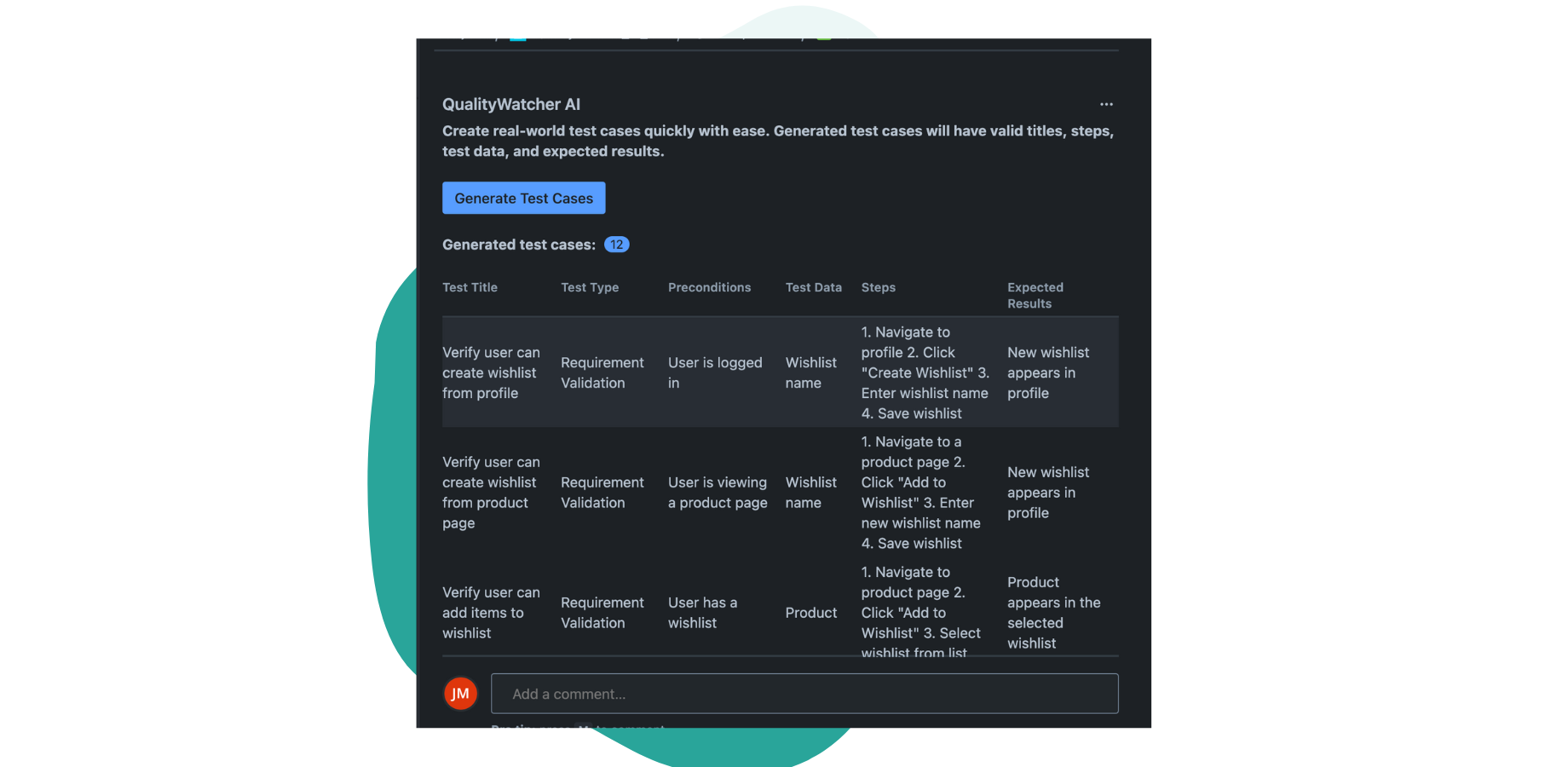1568x767 pixels.
Task: Click the 'User has a wishlist' precondition cell
Action: [703, 613]
